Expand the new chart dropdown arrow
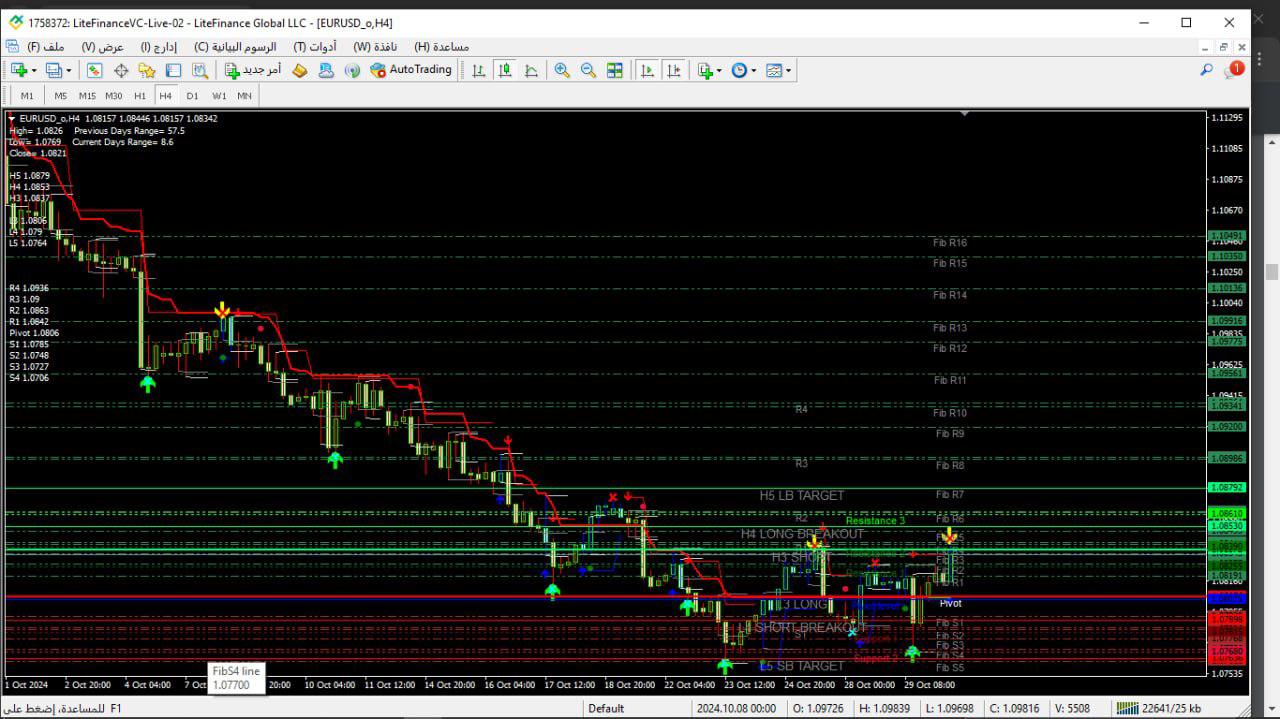The image size is (1280, 719). click(34, 70)
